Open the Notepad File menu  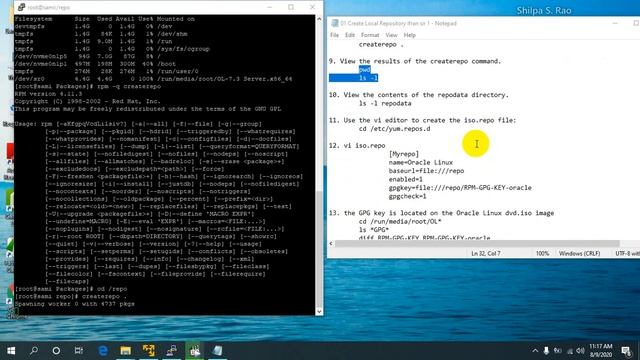tap(334, 35)
